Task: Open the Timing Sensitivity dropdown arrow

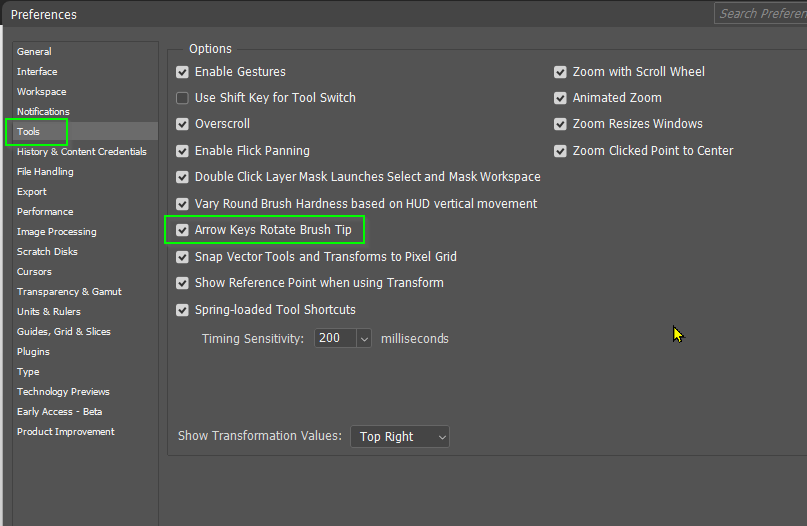Action: [x=363, y=339]
